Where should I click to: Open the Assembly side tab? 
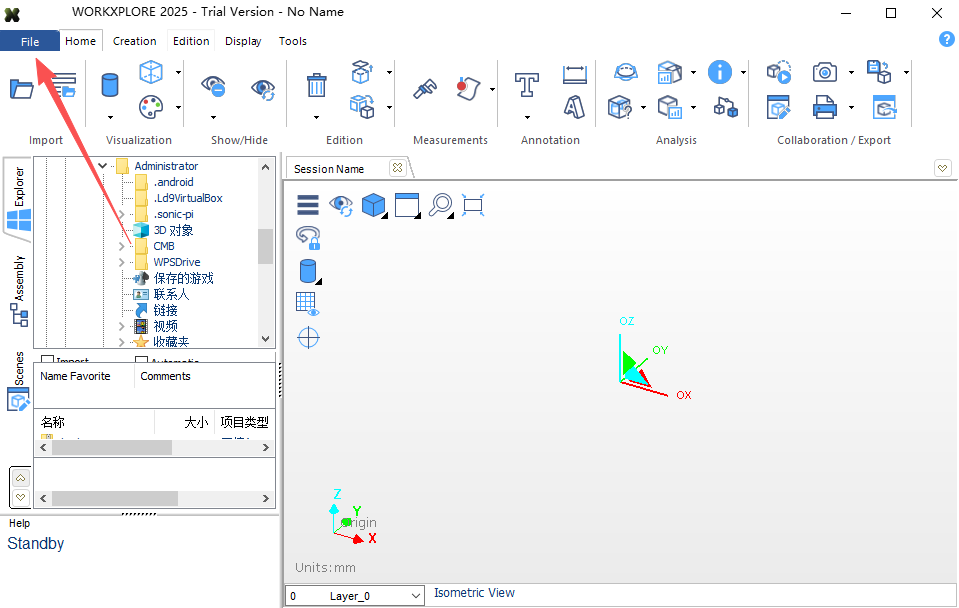click(x=19, y=291)
